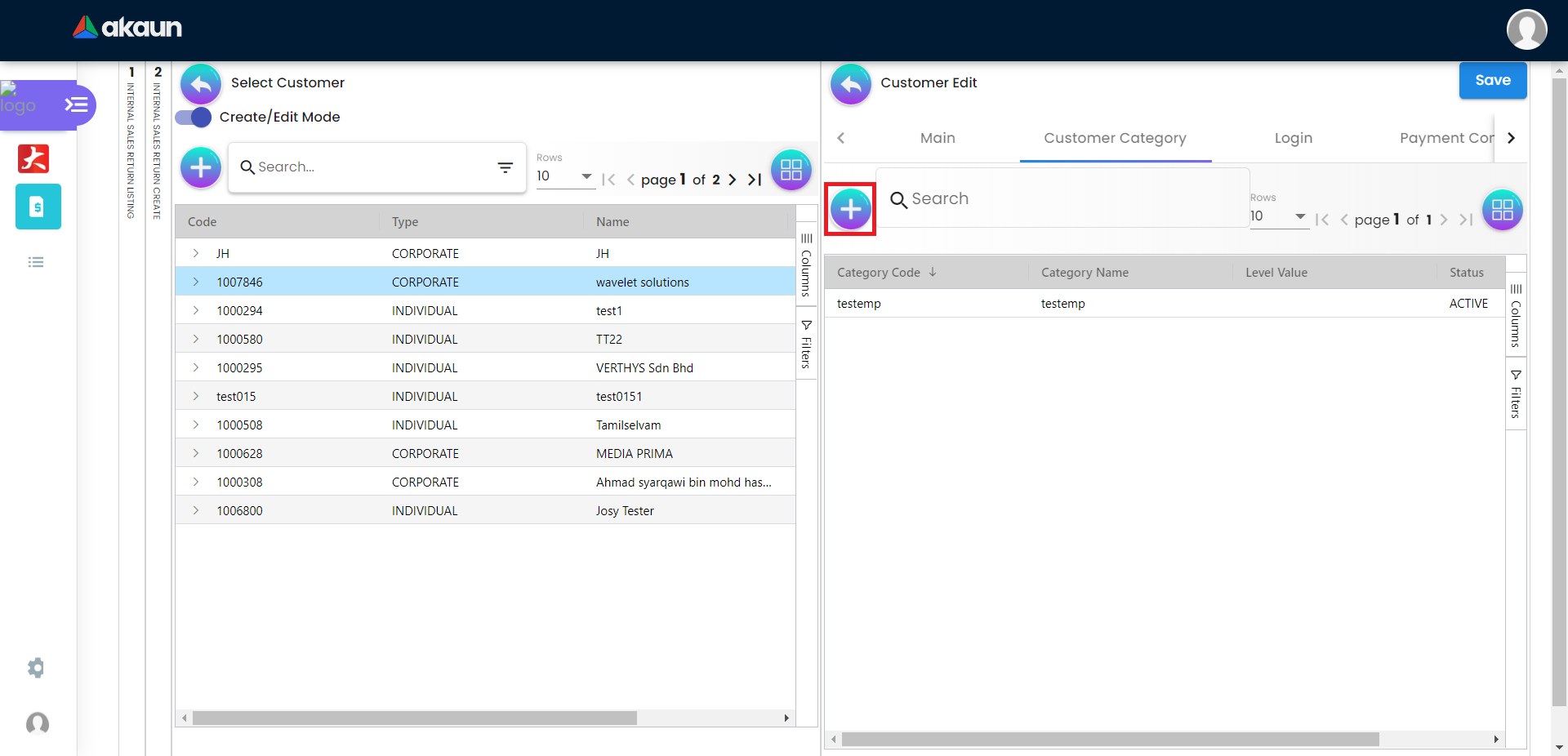This screenshot has width=1568, height=756.
Task: Open grid view icon in category panel
Action: coord(1502,210)
